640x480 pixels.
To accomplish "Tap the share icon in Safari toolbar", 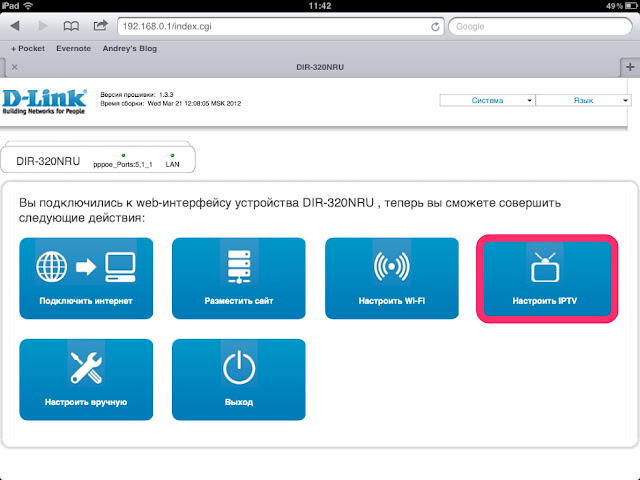I will click(100, 26).
